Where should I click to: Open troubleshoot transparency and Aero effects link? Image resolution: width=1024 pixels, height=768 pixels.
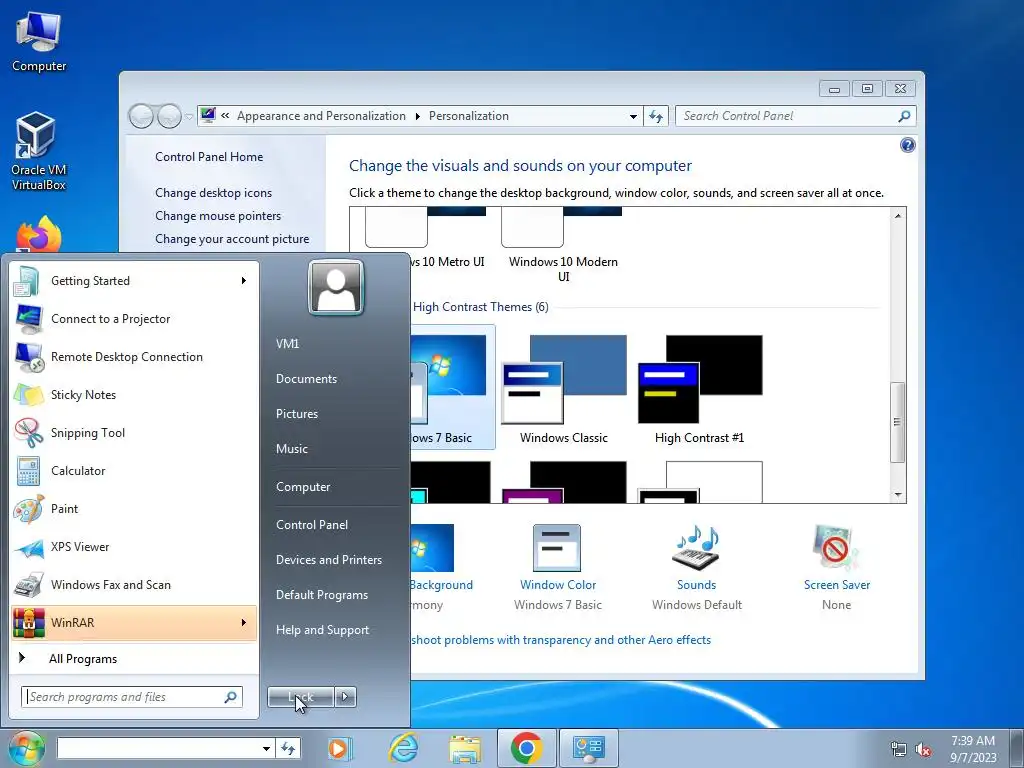[x=560, y=640]
